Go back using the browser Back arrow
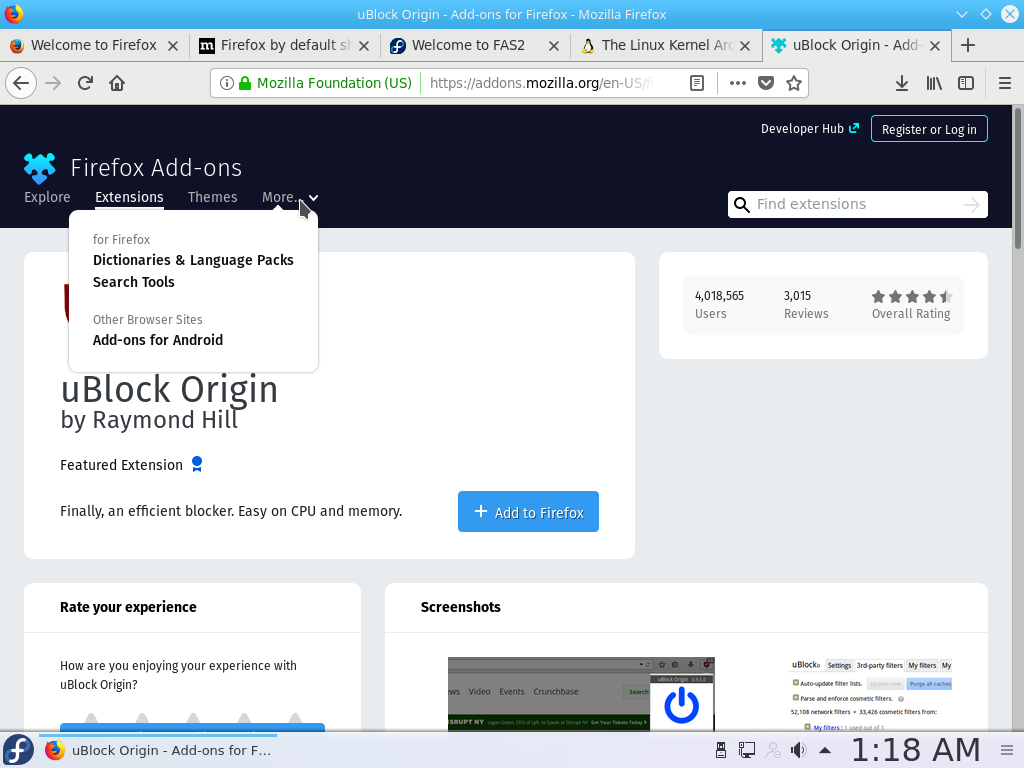 pyautogui.click(x=21, y=84)
